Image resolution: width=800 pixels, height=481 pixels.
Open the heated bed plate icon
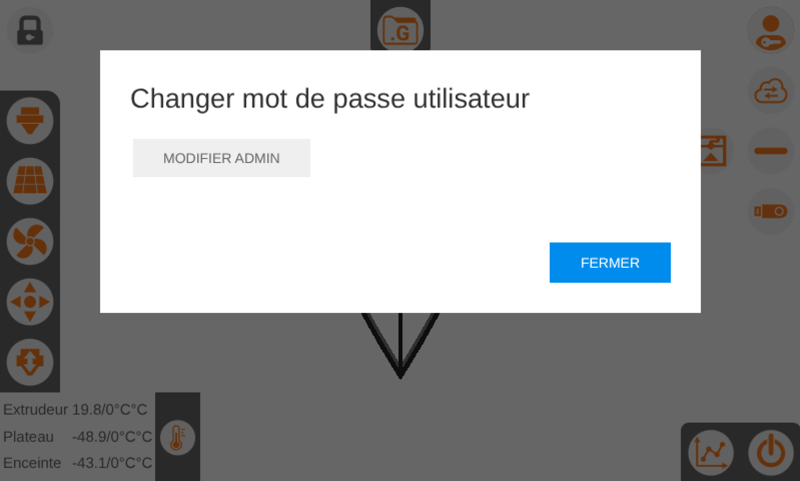click(30, 181)
